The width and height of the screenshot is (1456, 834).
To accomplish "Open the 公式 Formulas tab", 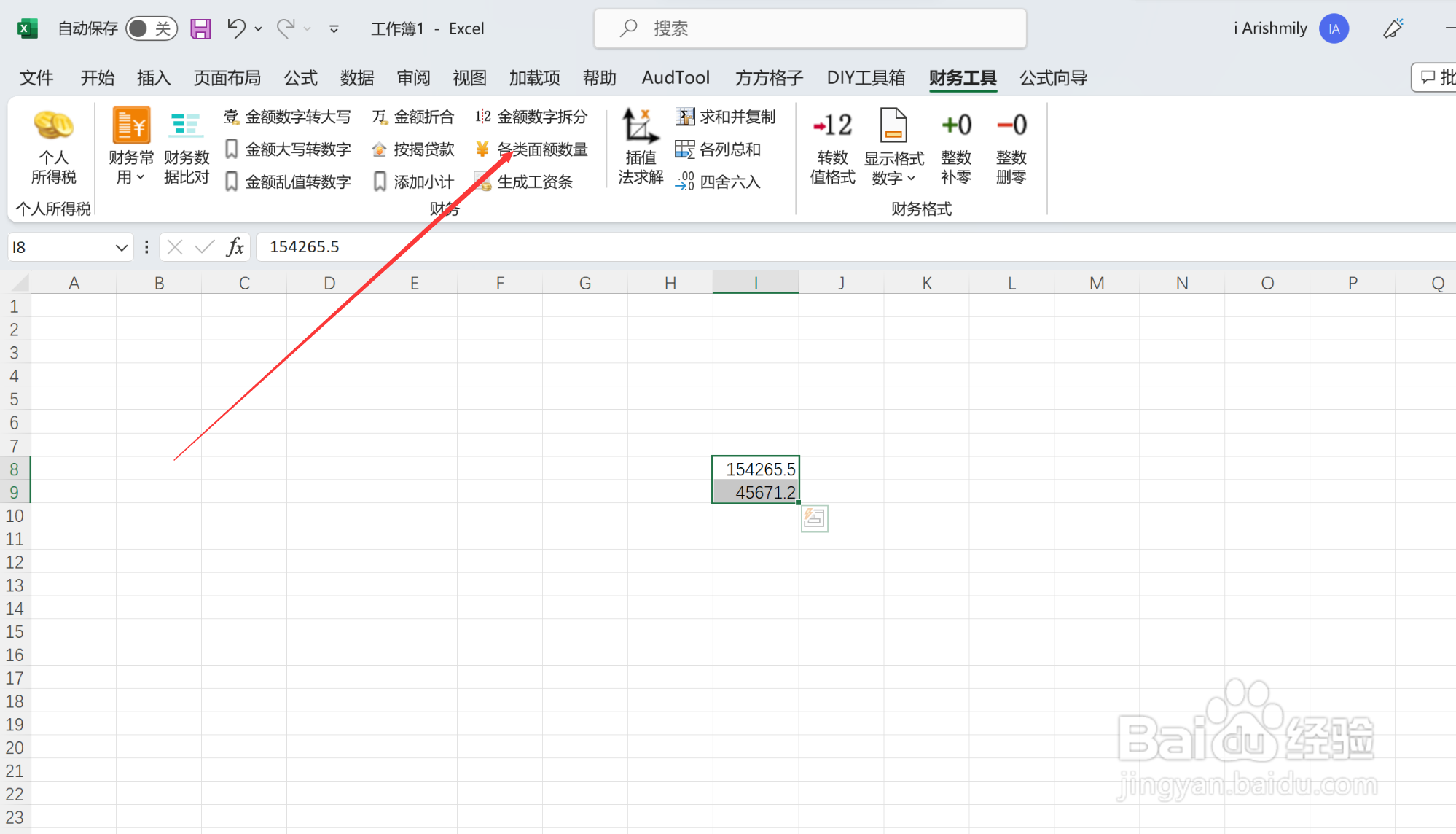I will coord(301,78).
